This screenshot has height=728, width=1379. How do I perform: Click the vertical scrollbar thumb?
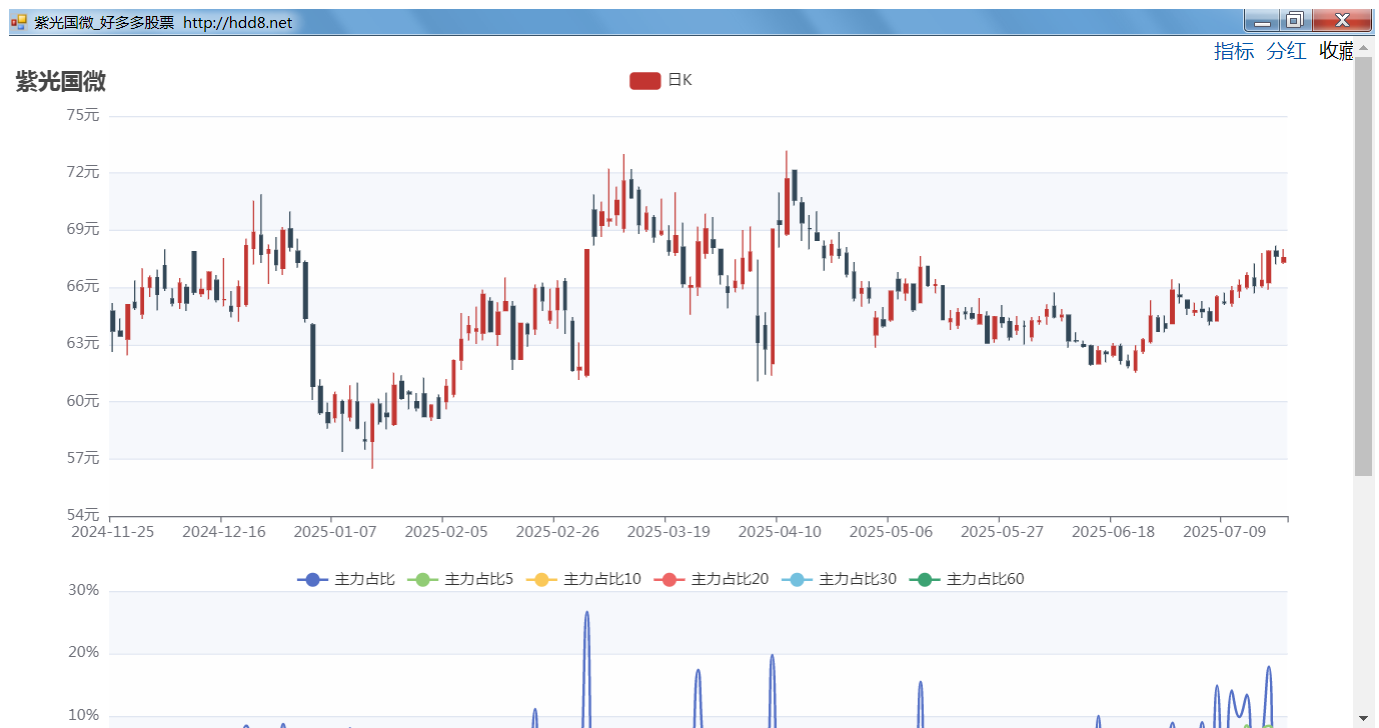[x=1364, y=266]
